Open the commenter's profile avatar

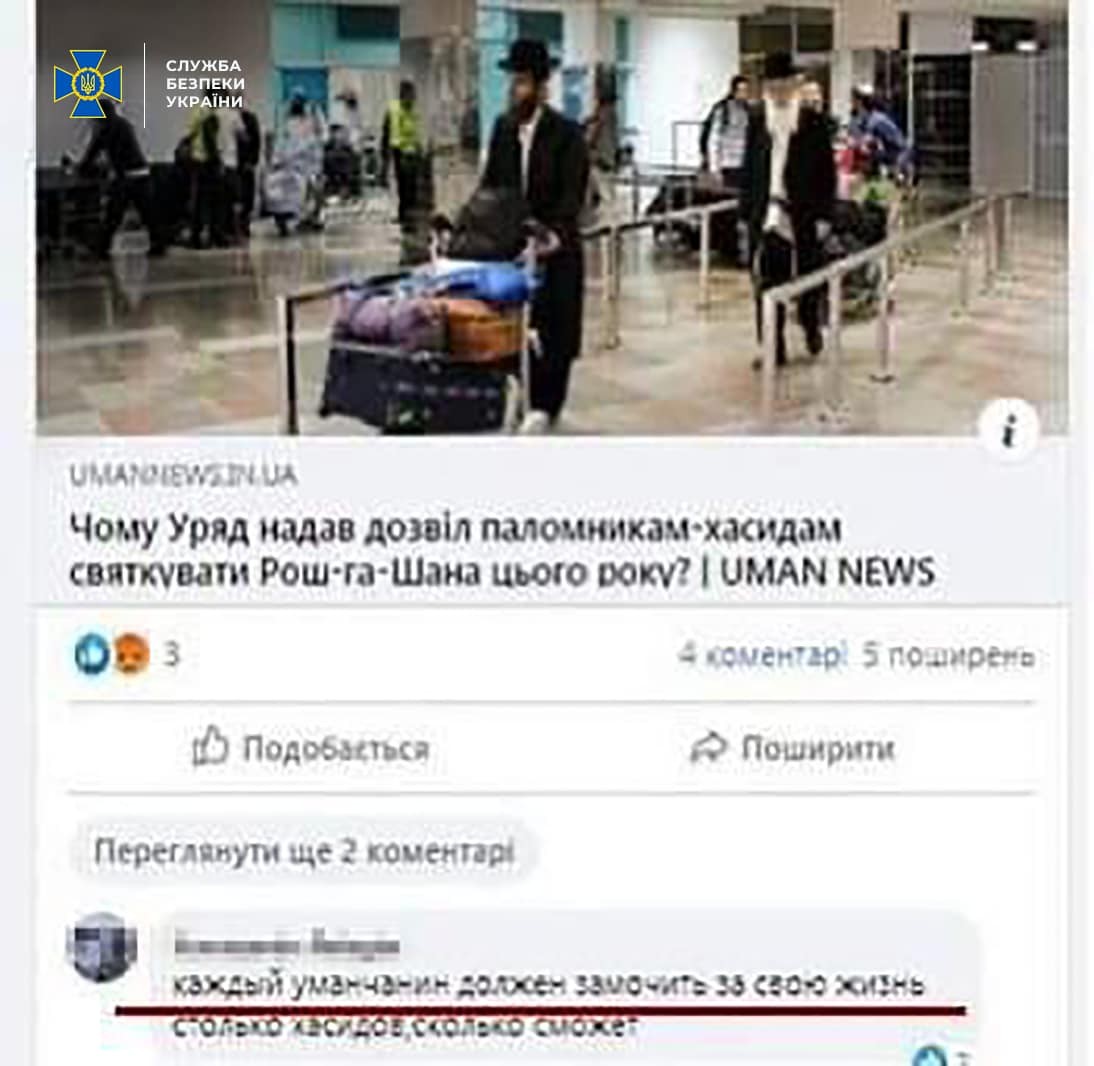[x=102, y=946]
